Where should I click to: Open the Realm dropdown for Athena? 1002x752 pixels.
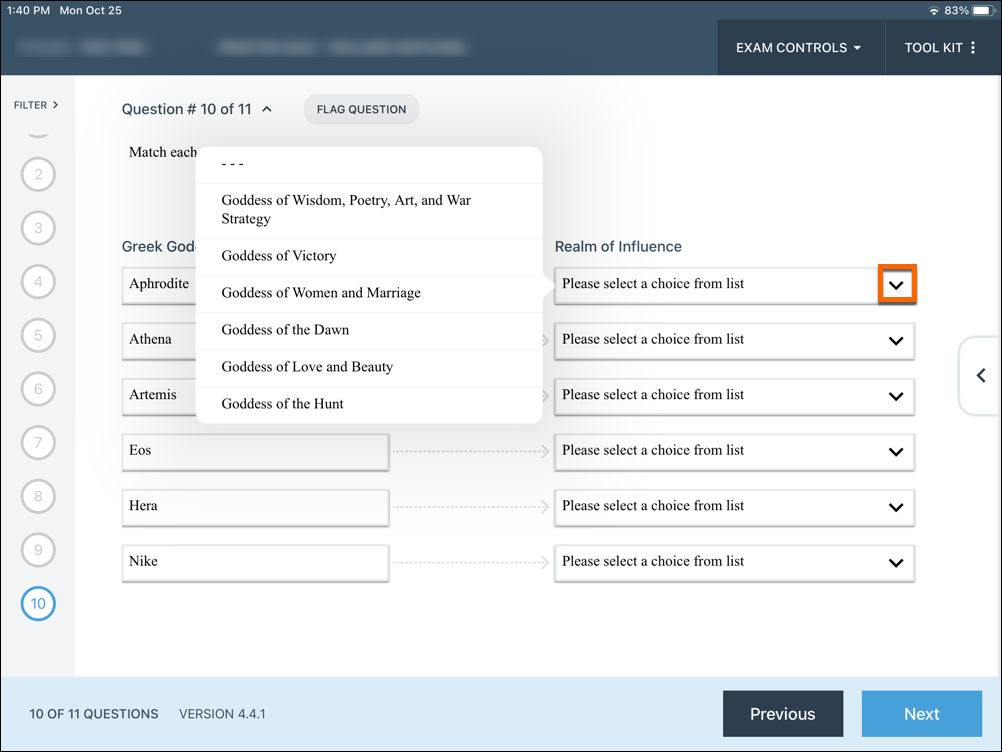[896, 341]
